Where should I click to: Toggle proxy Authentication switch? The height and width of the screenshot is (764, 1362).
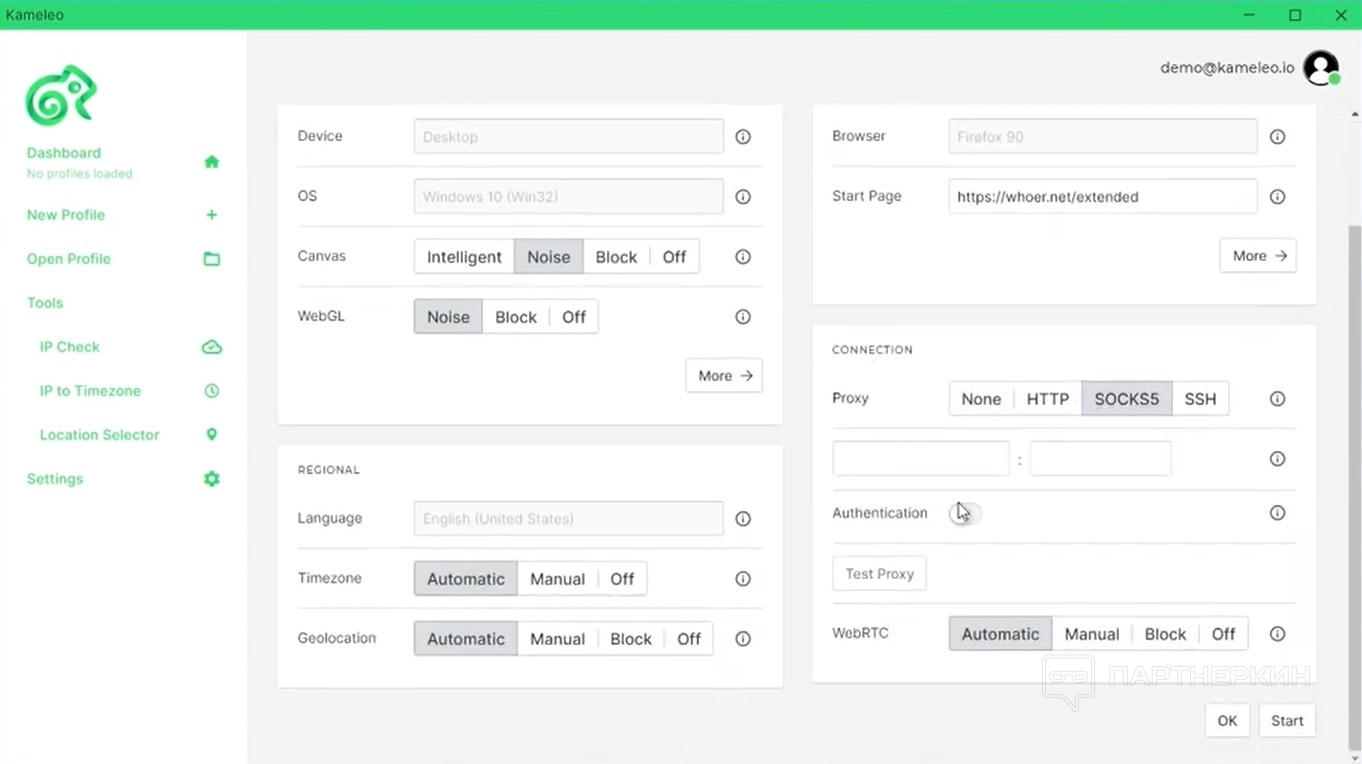click(966, 513)
